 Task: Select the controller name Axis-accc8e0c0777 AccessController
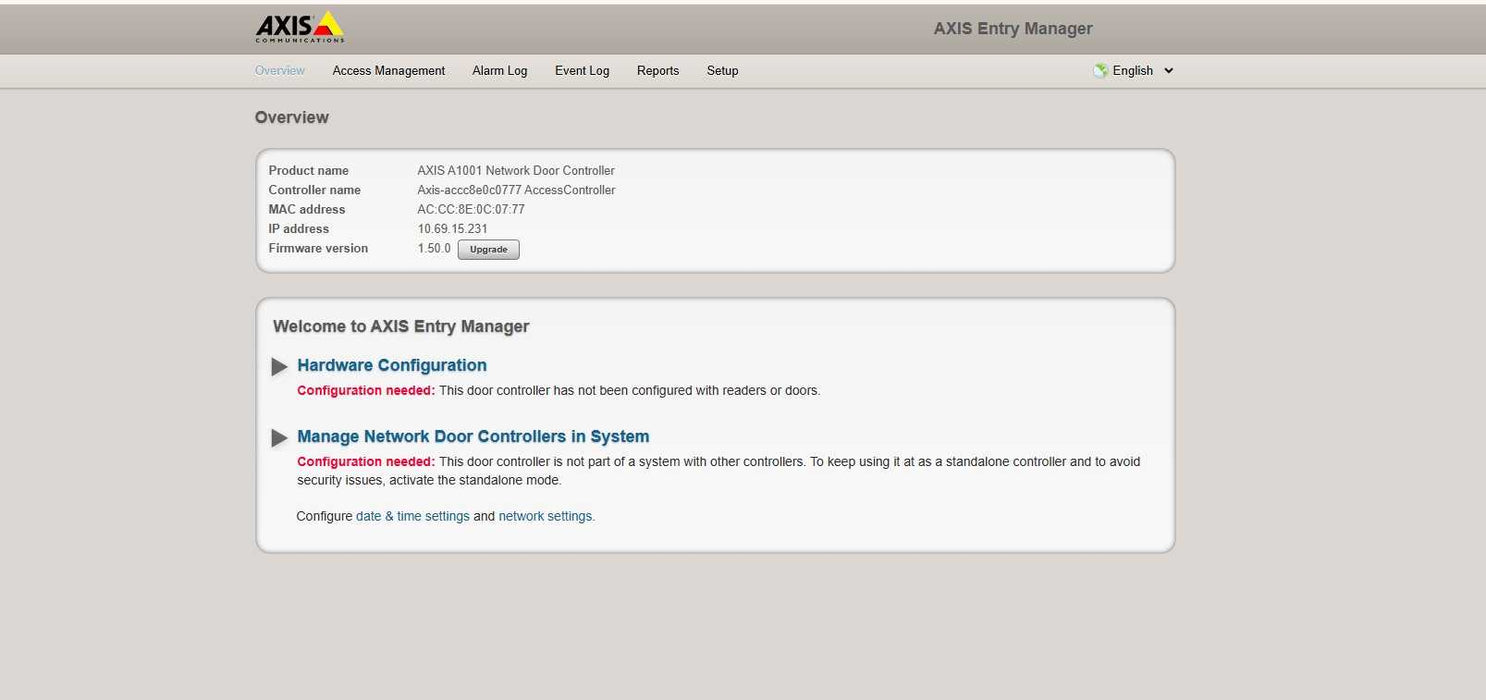[x=516, y=190]
